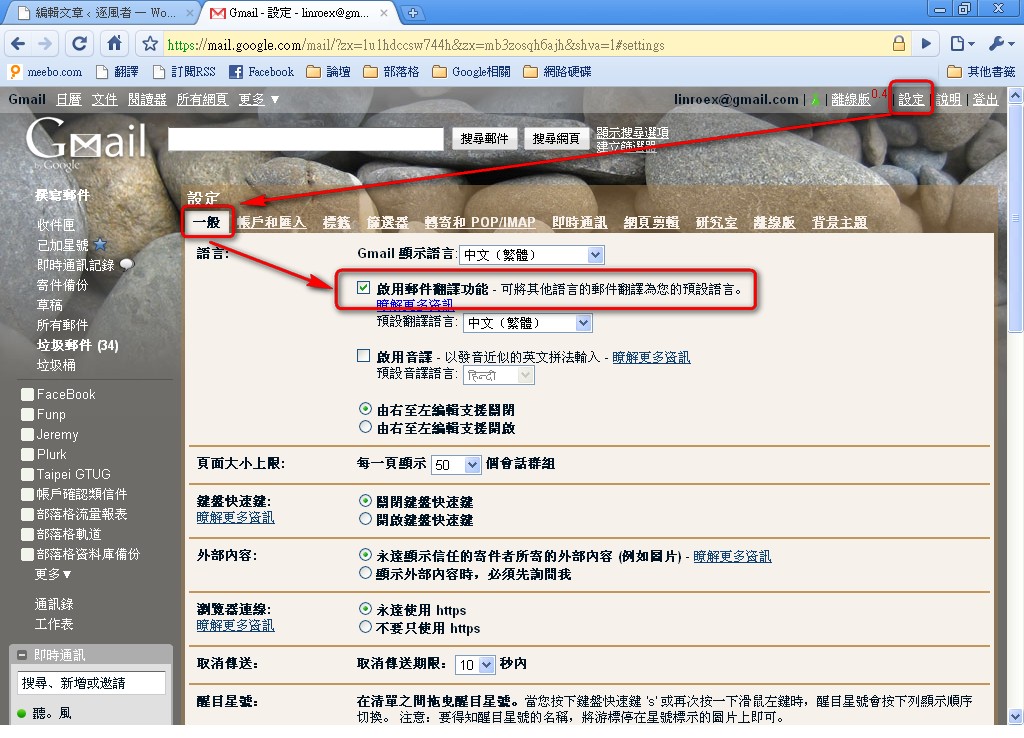Click the browser Forward arrow

[x=45, y=44]
